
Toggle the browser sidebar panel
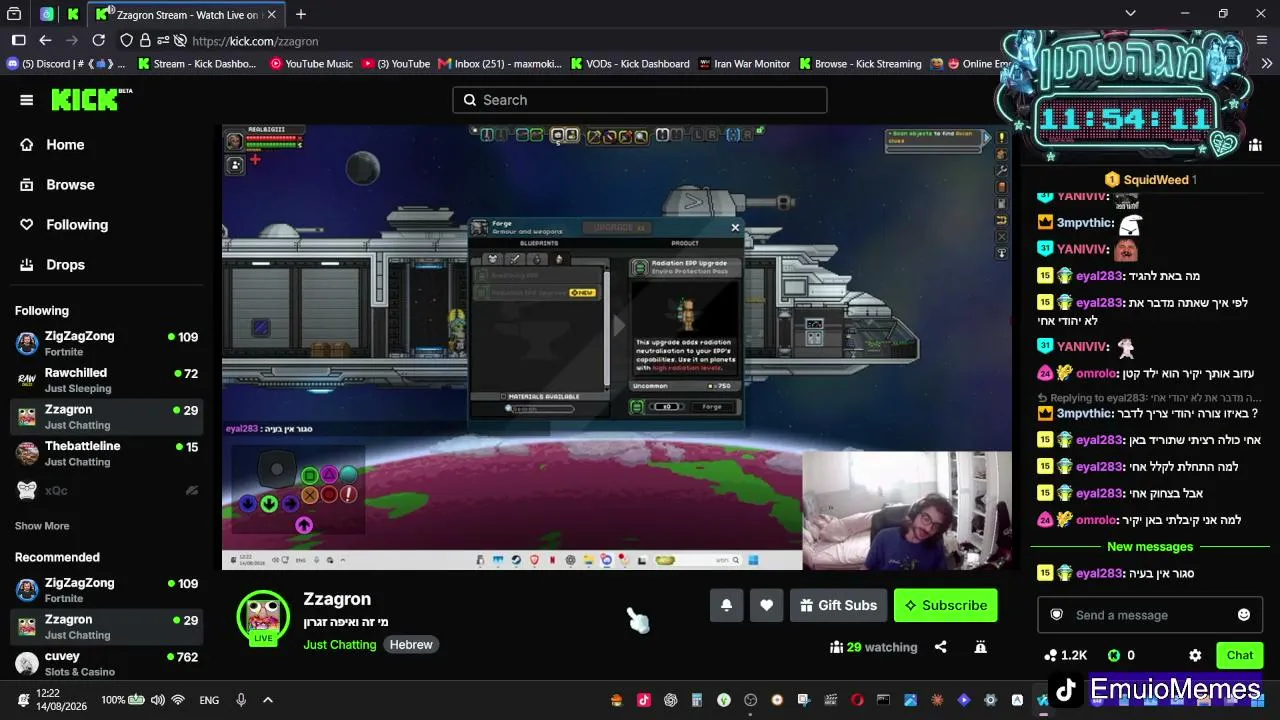(18, 41)
